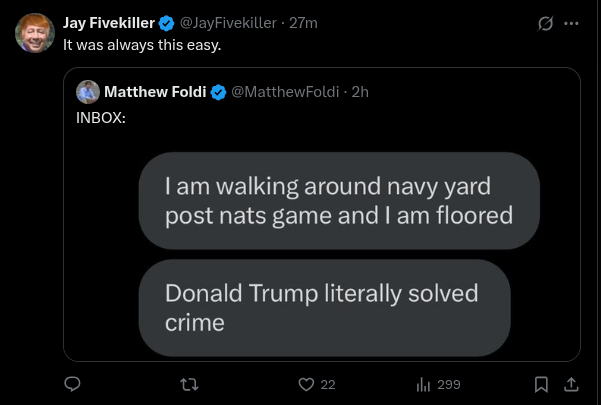Open Matthew Foldi's small avatar
This screenshot has width=601, height=405.
(x=88, y=92)
